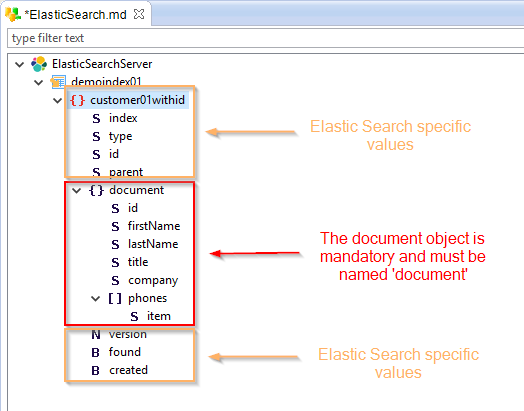Click the braces object icon beside document

(x=96, y=190)
